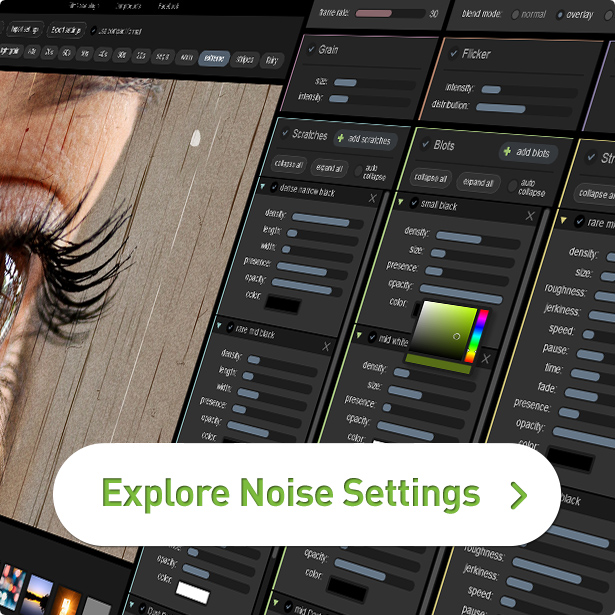
Task: Choose the 'warm' preset
Action: coord(186,57)
